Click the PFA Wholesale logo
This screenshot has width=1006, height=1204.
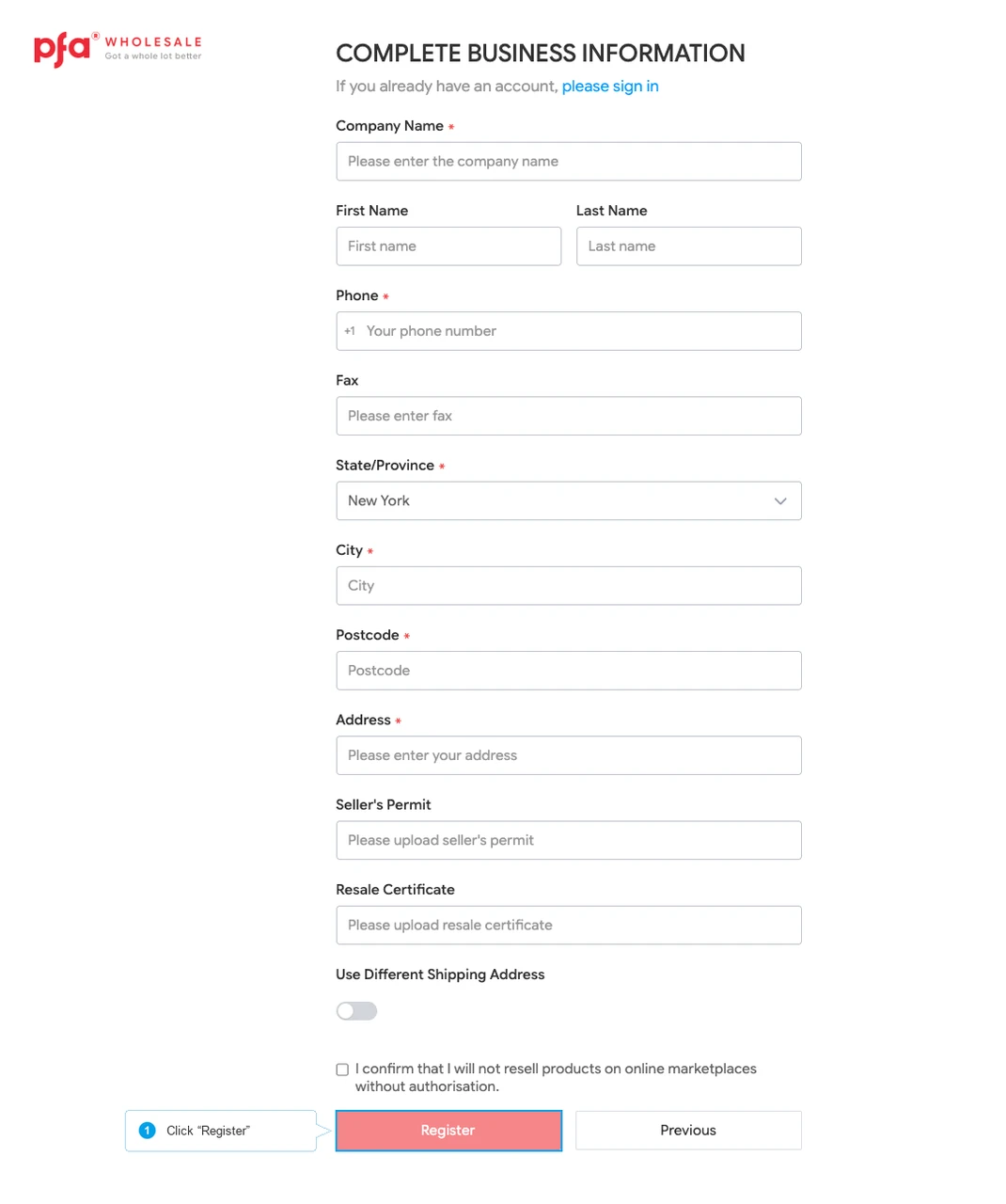pos(118,49)
